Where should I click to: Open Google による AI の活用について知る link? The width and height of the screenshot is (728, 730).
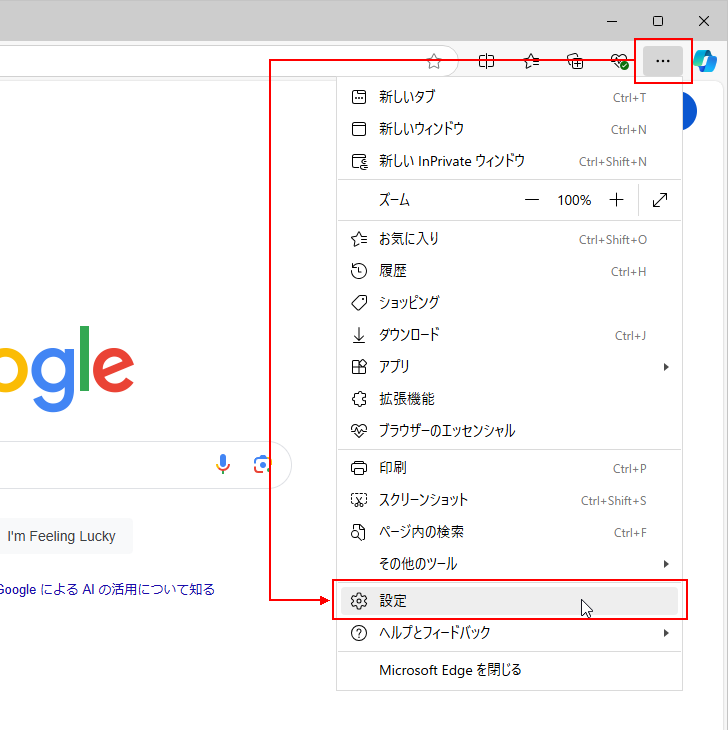[107, 589]
